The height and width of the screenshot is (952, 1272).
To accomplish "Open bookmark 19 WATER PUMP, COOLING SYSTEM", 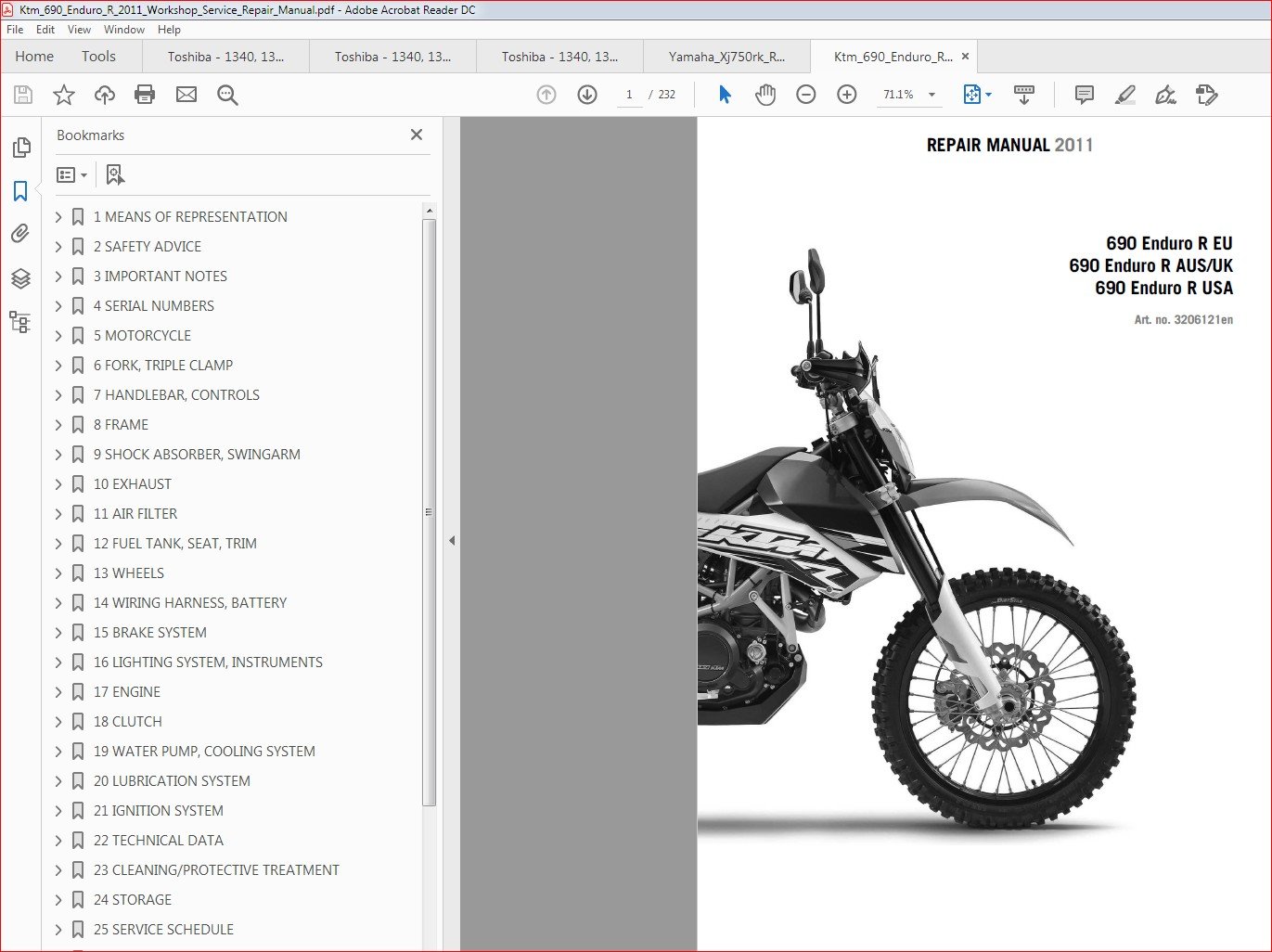I will [x=204, y=752].
